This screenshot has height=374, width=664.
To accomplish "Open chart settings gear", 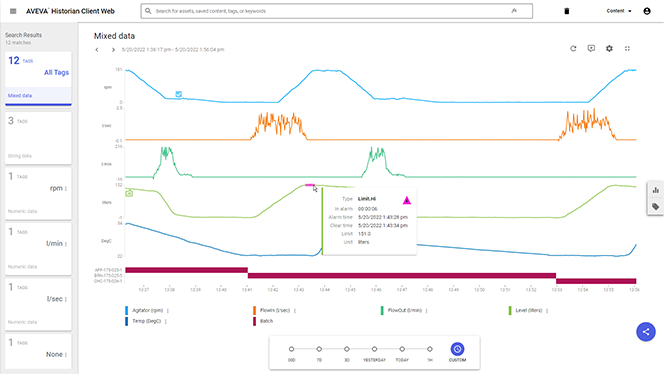I will pos(609,49).
